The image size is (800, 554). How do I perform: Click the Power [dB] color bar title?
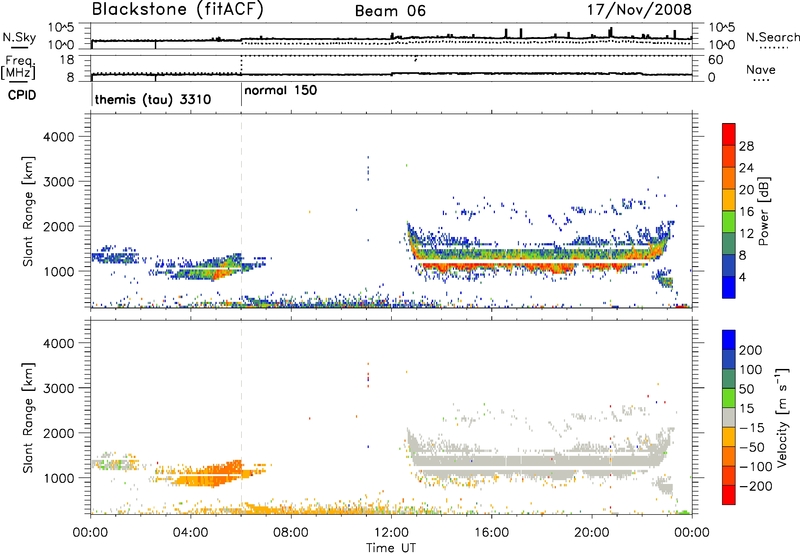pos(763,211)
